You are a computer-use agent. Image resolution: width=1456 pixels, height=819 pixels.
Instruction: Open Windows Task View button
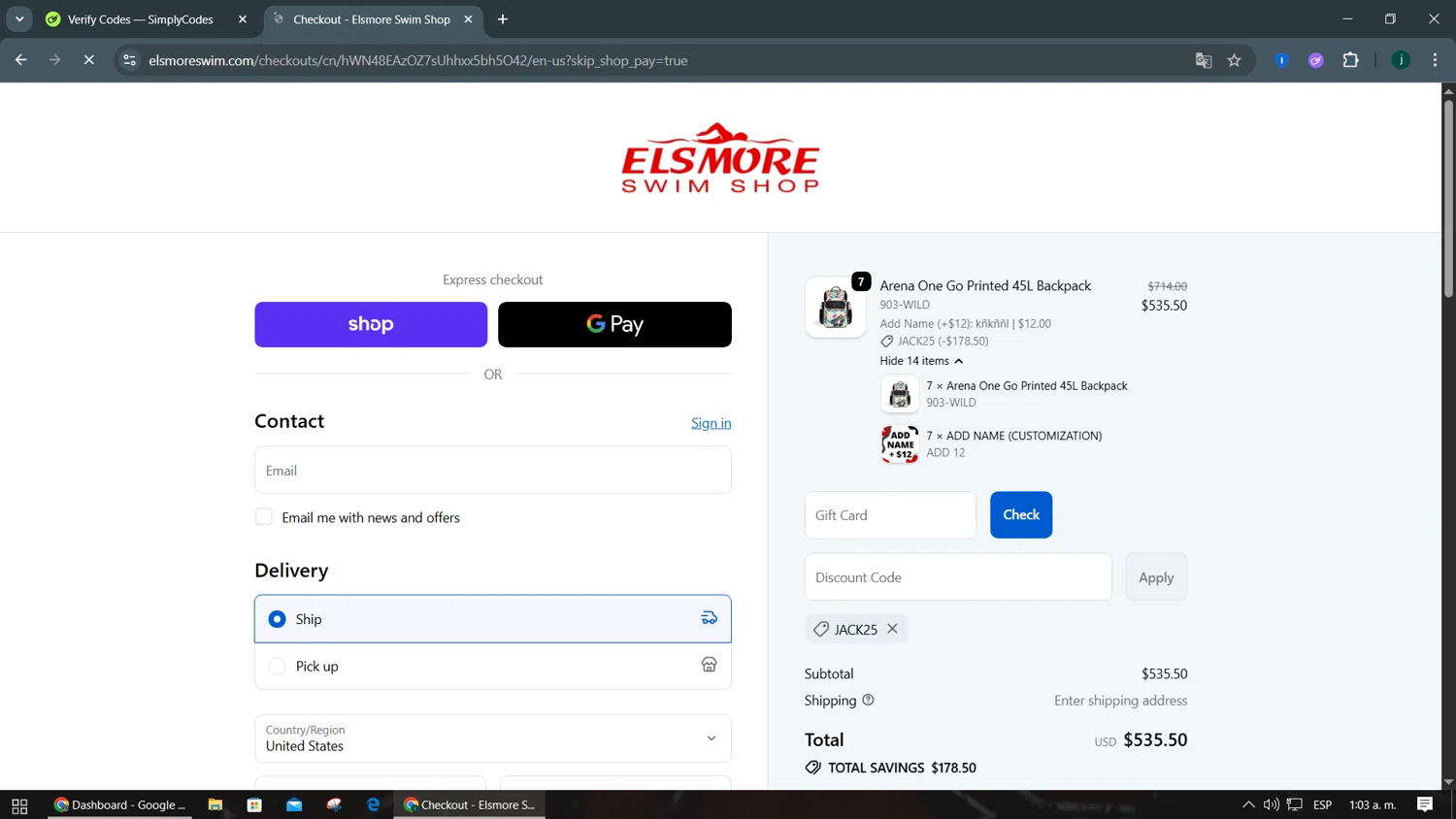click(19, 804)
